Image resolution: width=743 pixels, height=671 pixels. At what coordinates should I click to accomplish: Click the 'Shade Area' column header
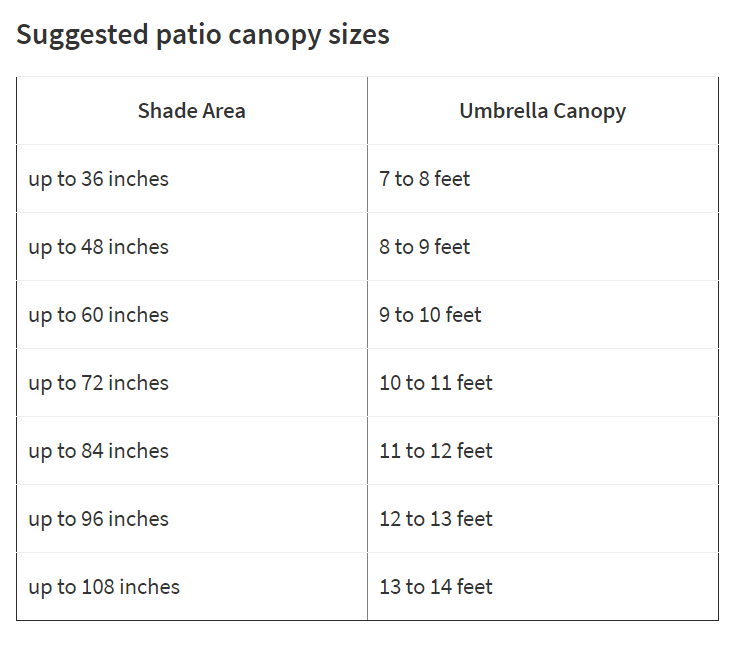tap(191, 111)
